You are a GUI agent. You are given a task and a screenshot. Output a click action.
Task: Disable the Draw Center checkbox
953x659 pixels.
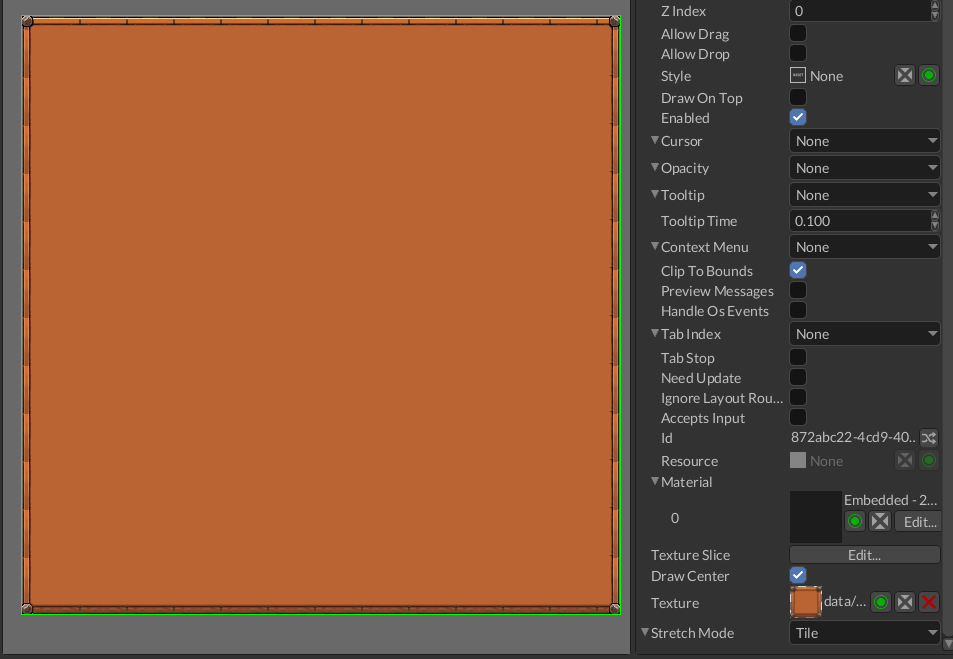pyautogui.click(x=798, y=575)
